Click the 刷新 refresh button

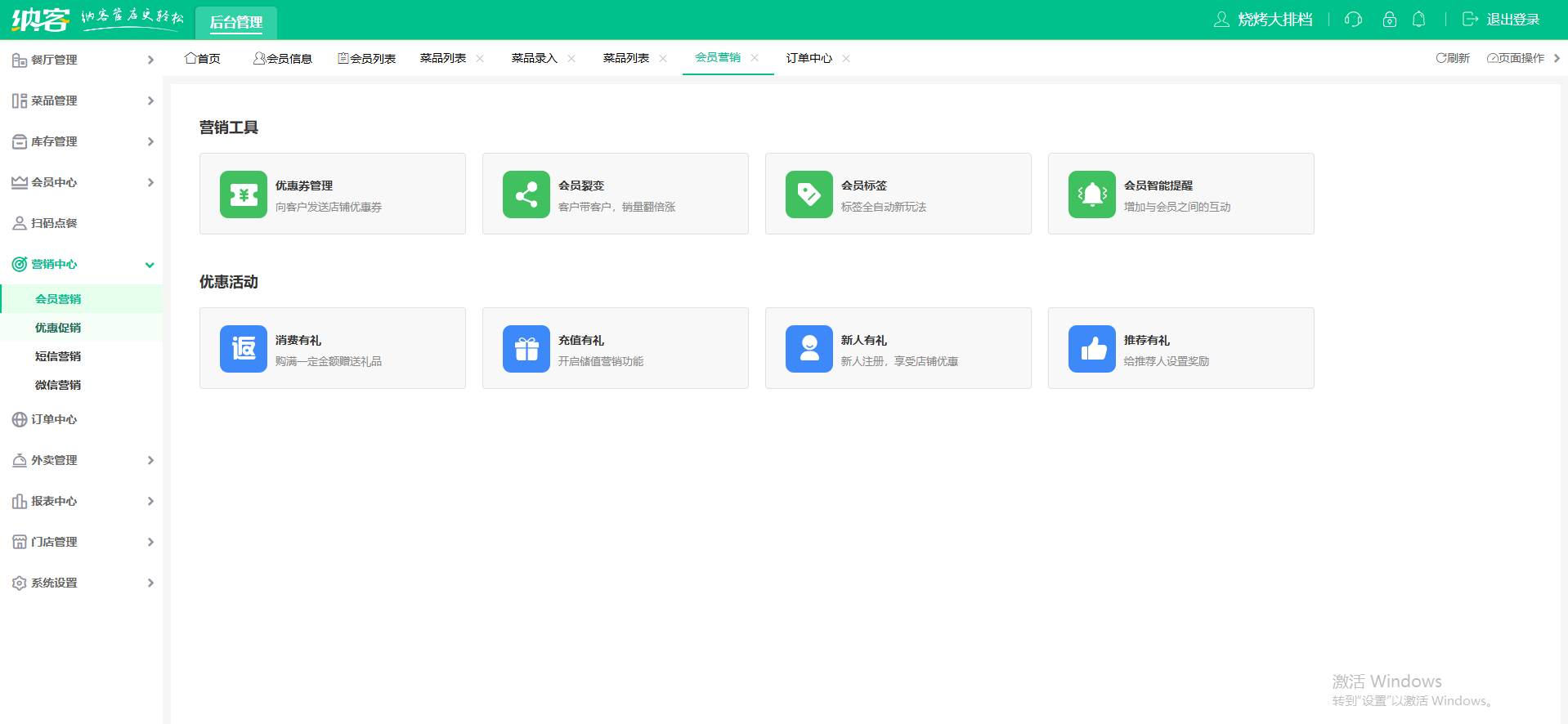pos(1453,58)
